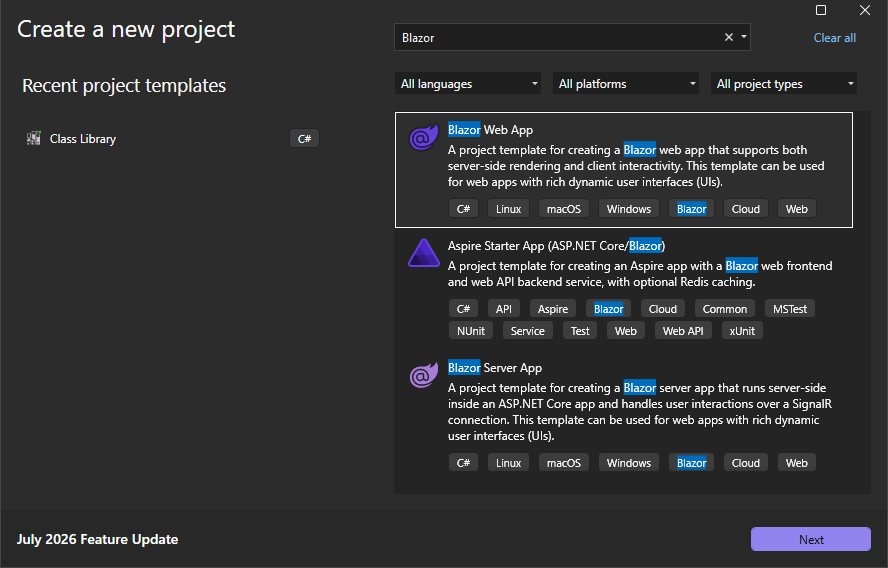Click the macOS tag under Blazor Web App
Viewport: 888px width, 568px height.
(x=564, y=209)
